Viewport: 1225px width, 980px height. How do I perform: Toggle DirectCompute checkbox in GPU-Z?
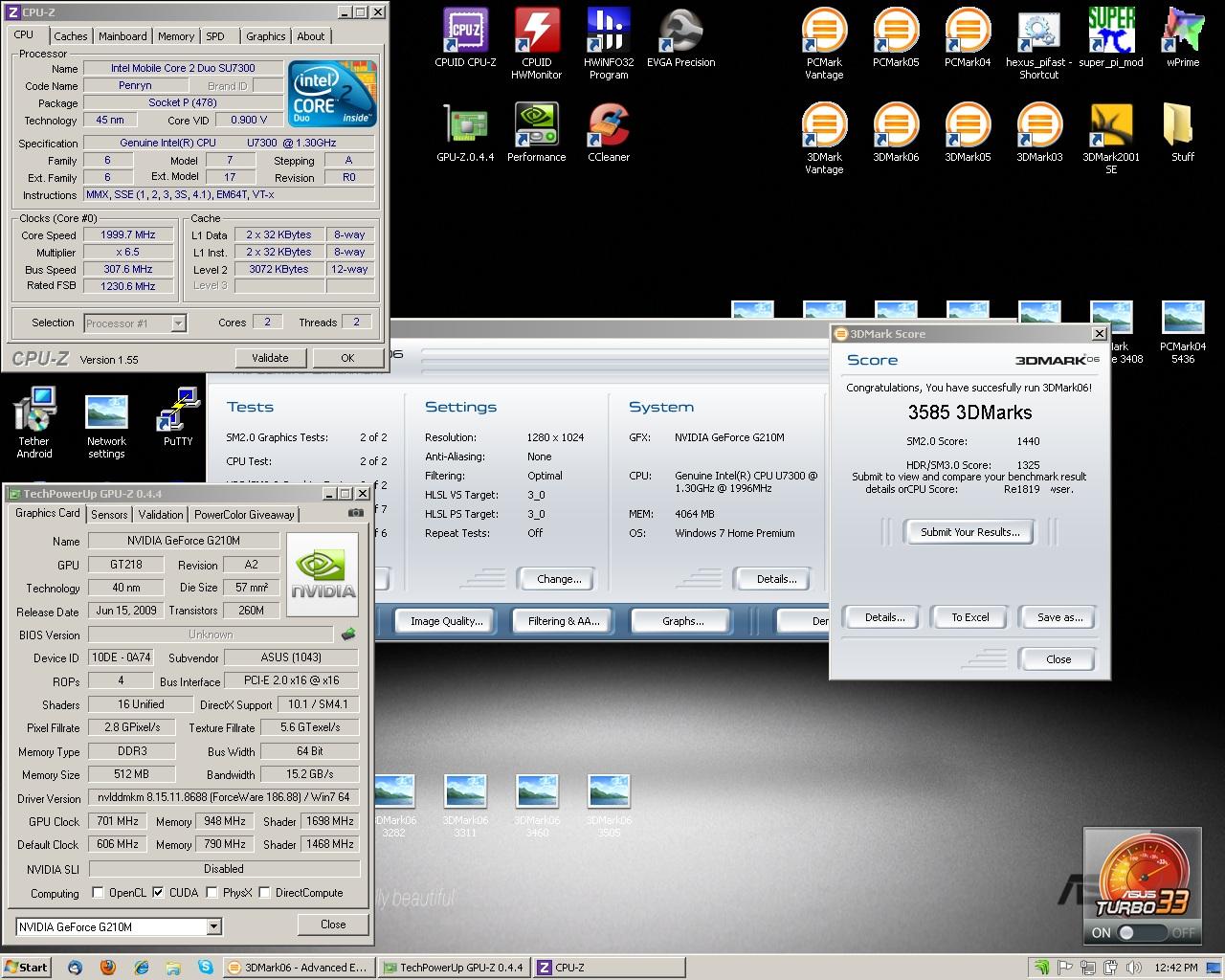click(265, 893)
